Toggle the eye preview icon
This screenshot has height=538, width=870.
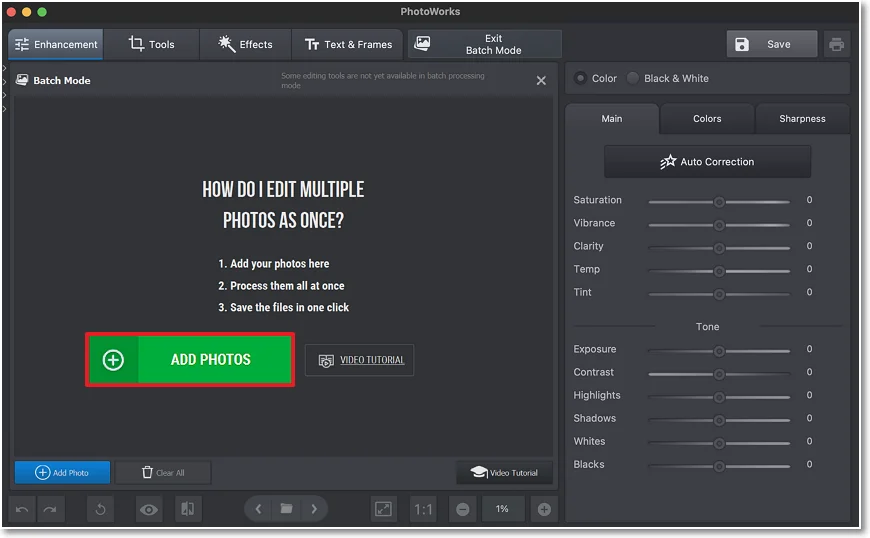(x=149, y=509)
